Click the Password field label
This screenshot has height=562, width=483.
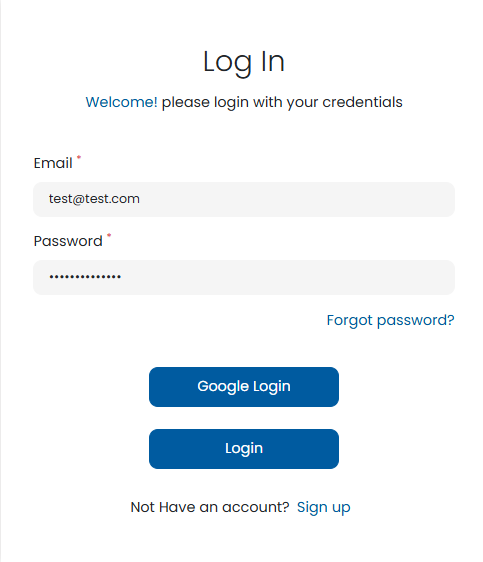[68, 241]
